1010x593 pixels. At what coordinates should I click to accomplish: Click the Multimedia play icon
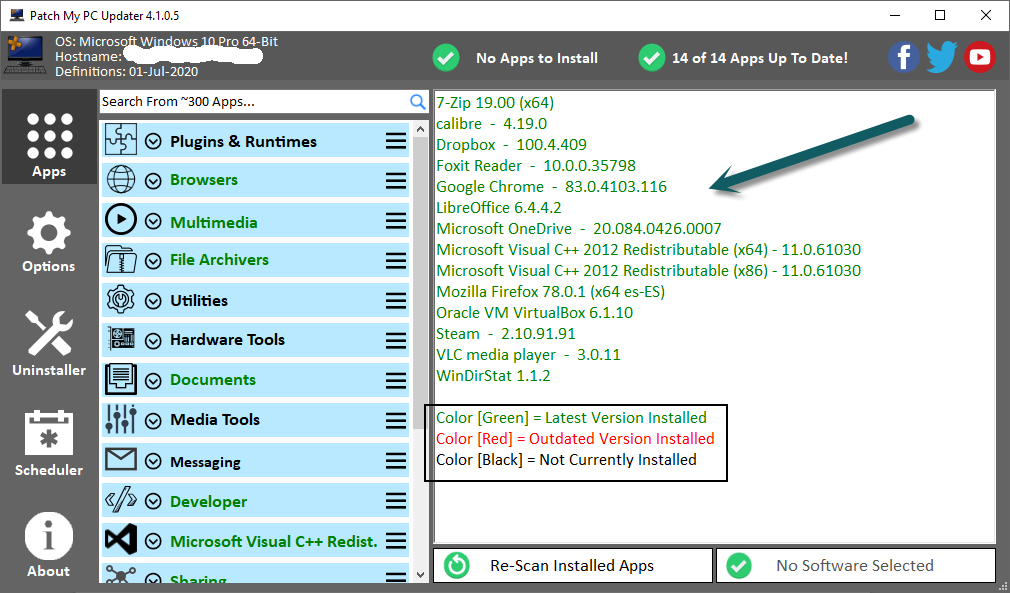click(120, 220)
